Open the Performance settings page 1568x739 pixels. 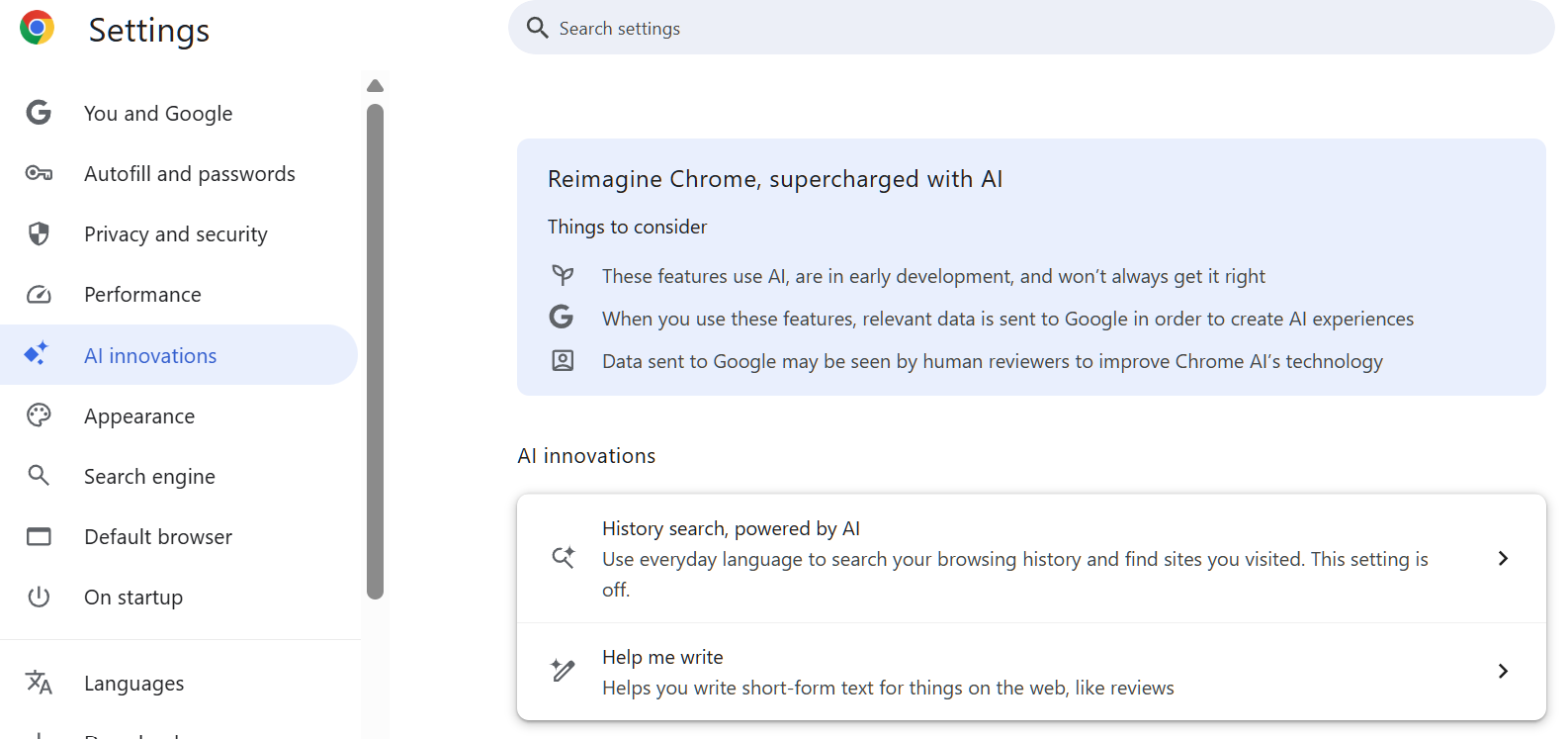[x=179, y=294]
